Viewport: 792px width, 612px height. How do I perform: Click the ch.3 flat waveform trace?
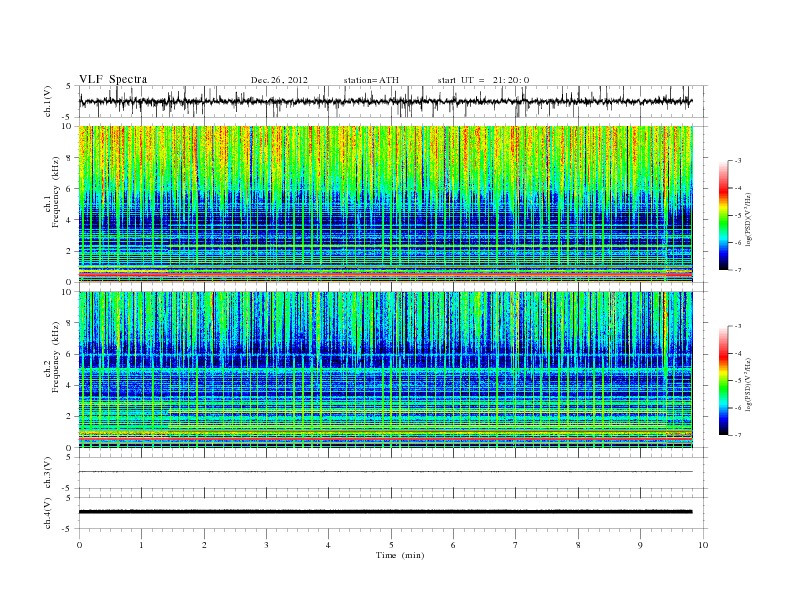(385, 472)
